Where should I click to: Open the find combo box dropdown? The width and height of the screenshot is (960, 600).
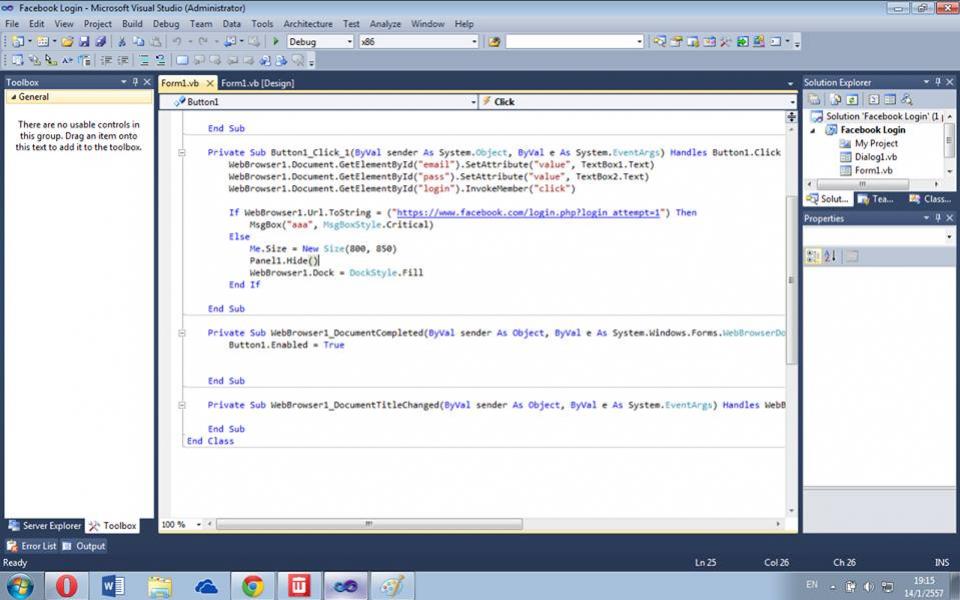(x=639, y=42)
